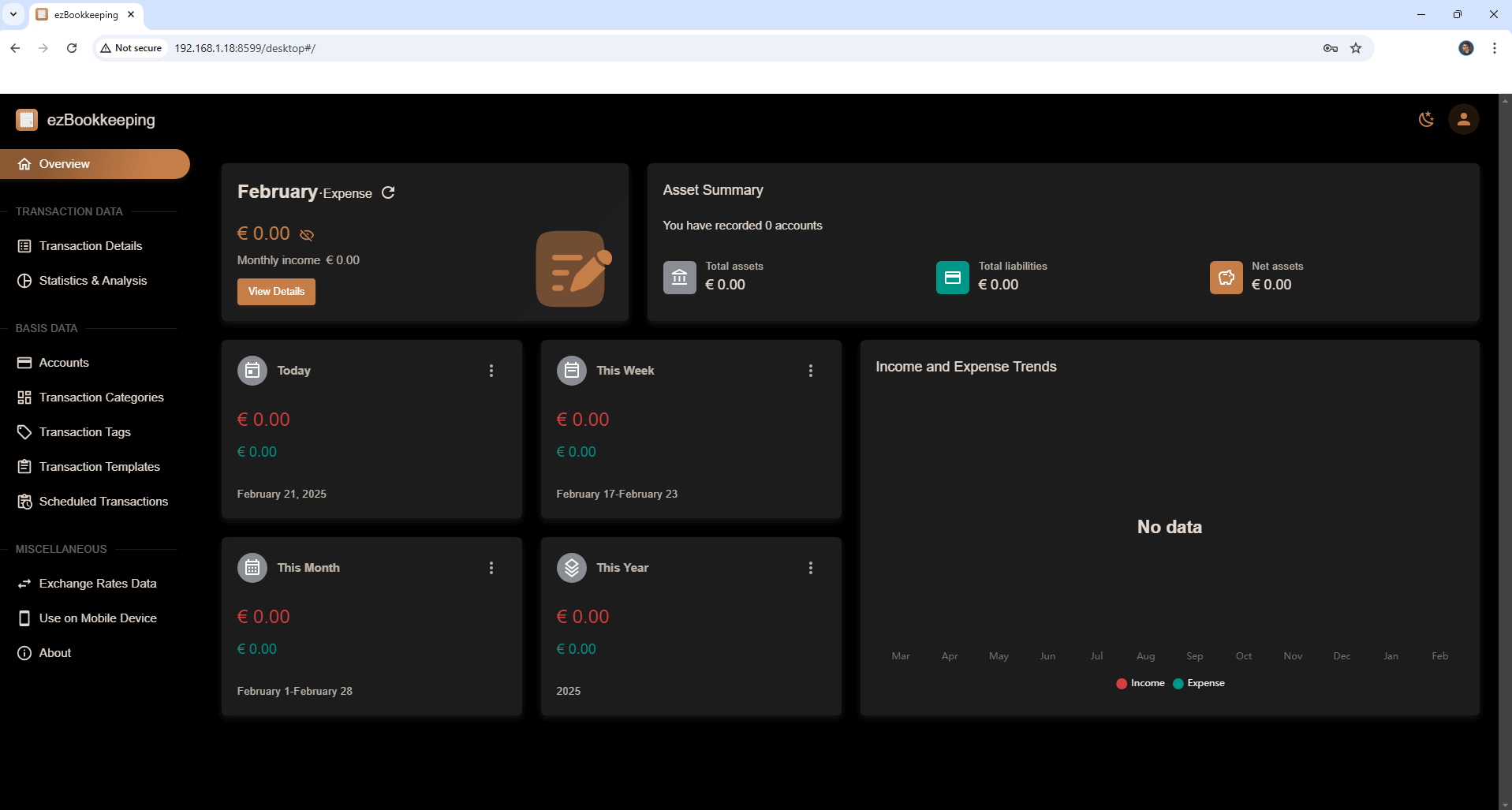Click the Today calendar icon

click(252, 371)
